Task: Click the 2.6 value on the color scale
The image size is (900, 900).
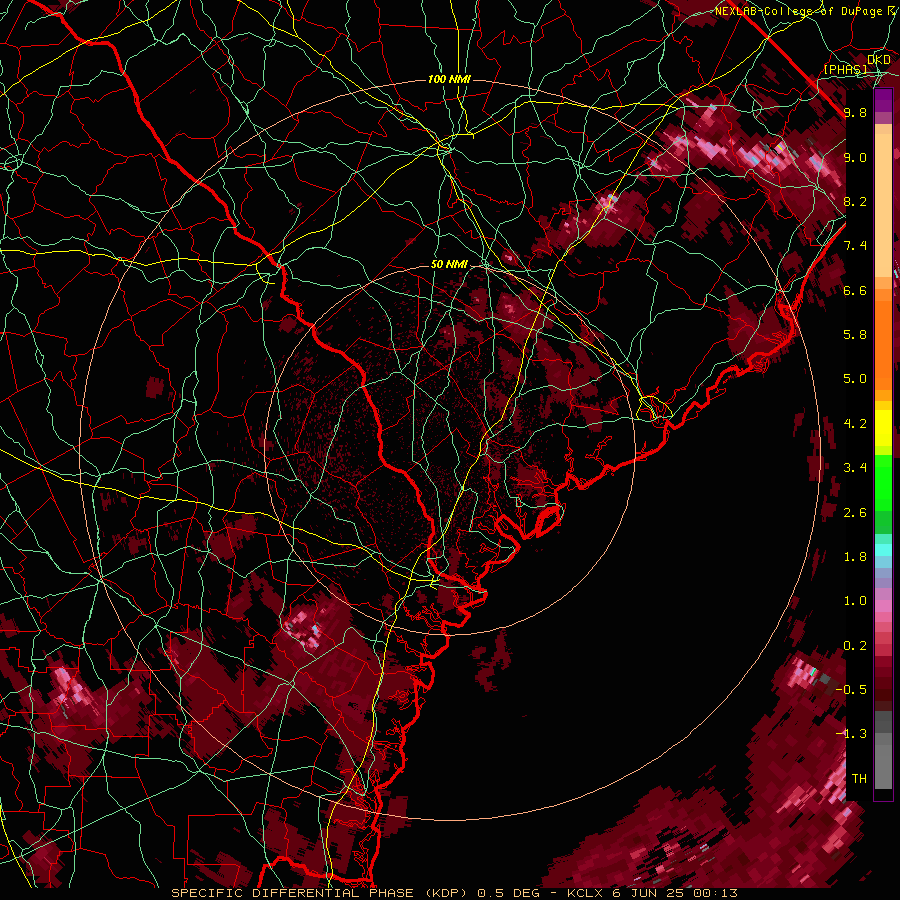Action: [x=855, y=513]
